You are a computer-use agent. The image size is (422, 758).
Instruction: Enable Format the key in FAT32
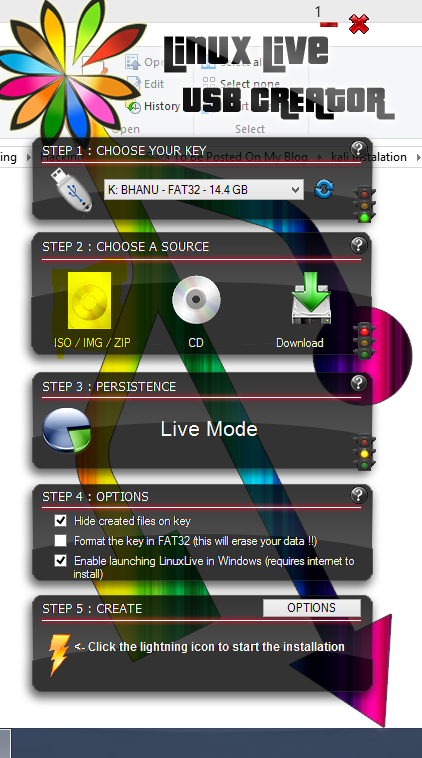click(60, 540)
